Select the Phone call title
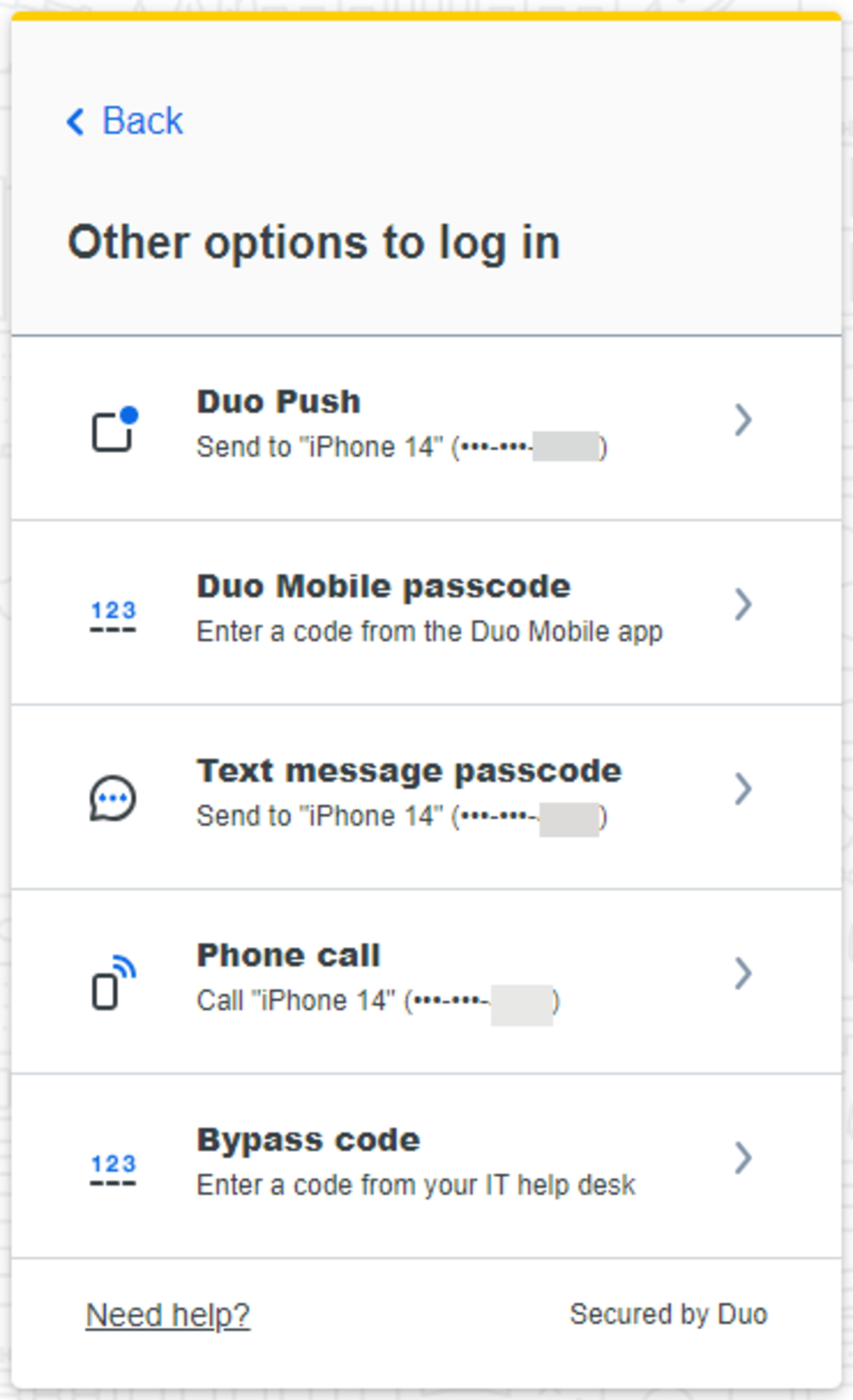The width and height of the screenshot is (853, 1400). (288, 955)
